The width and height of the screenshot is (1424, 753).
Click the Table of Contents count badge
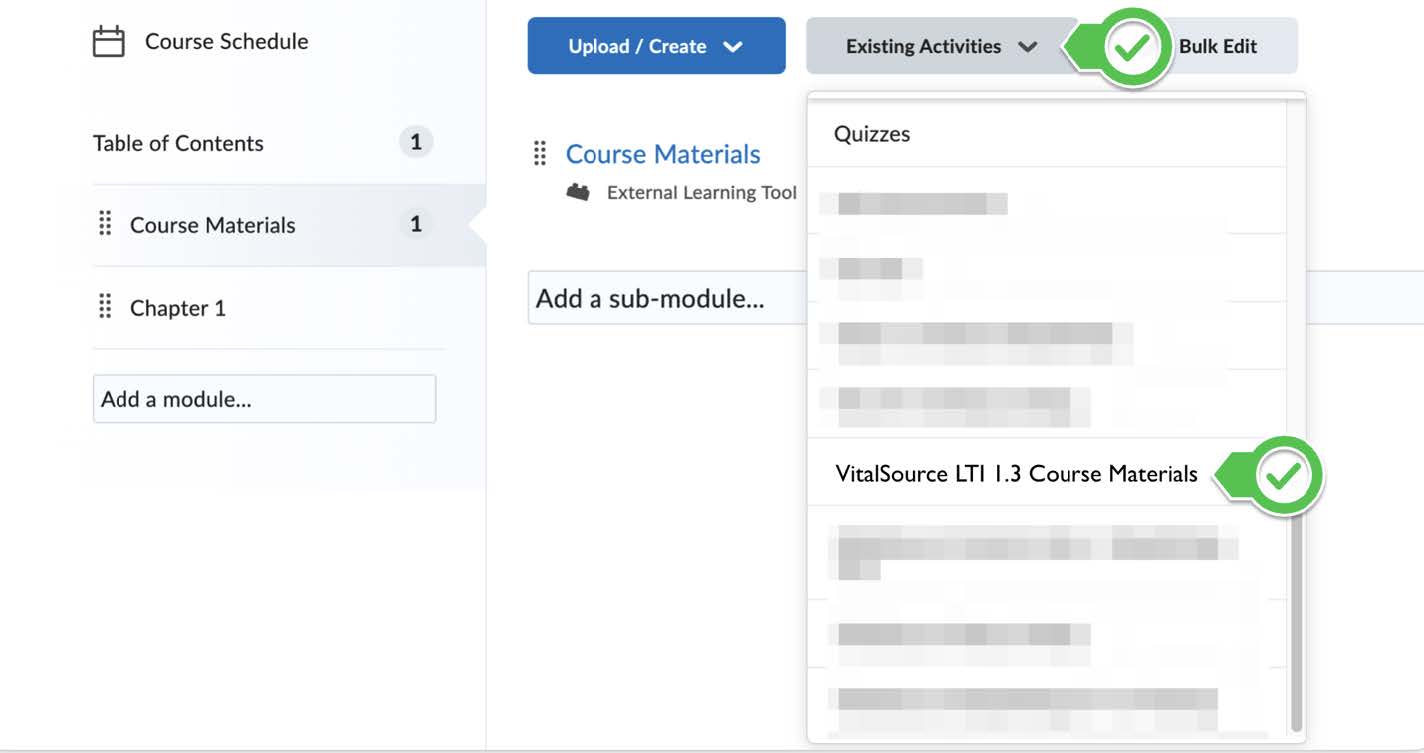416,143
